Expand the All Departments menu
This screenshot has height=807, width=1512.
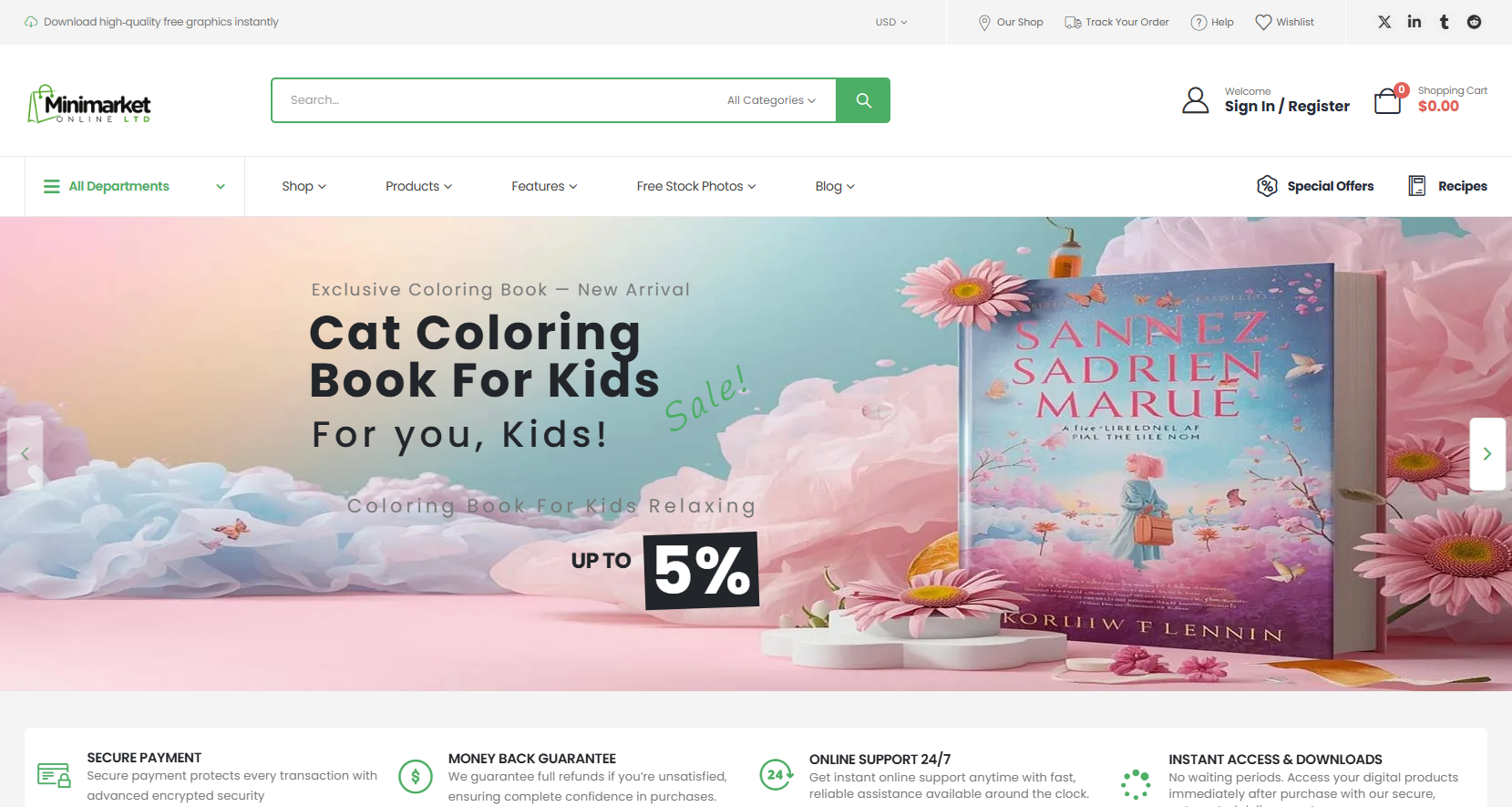[x=135, y=186]
